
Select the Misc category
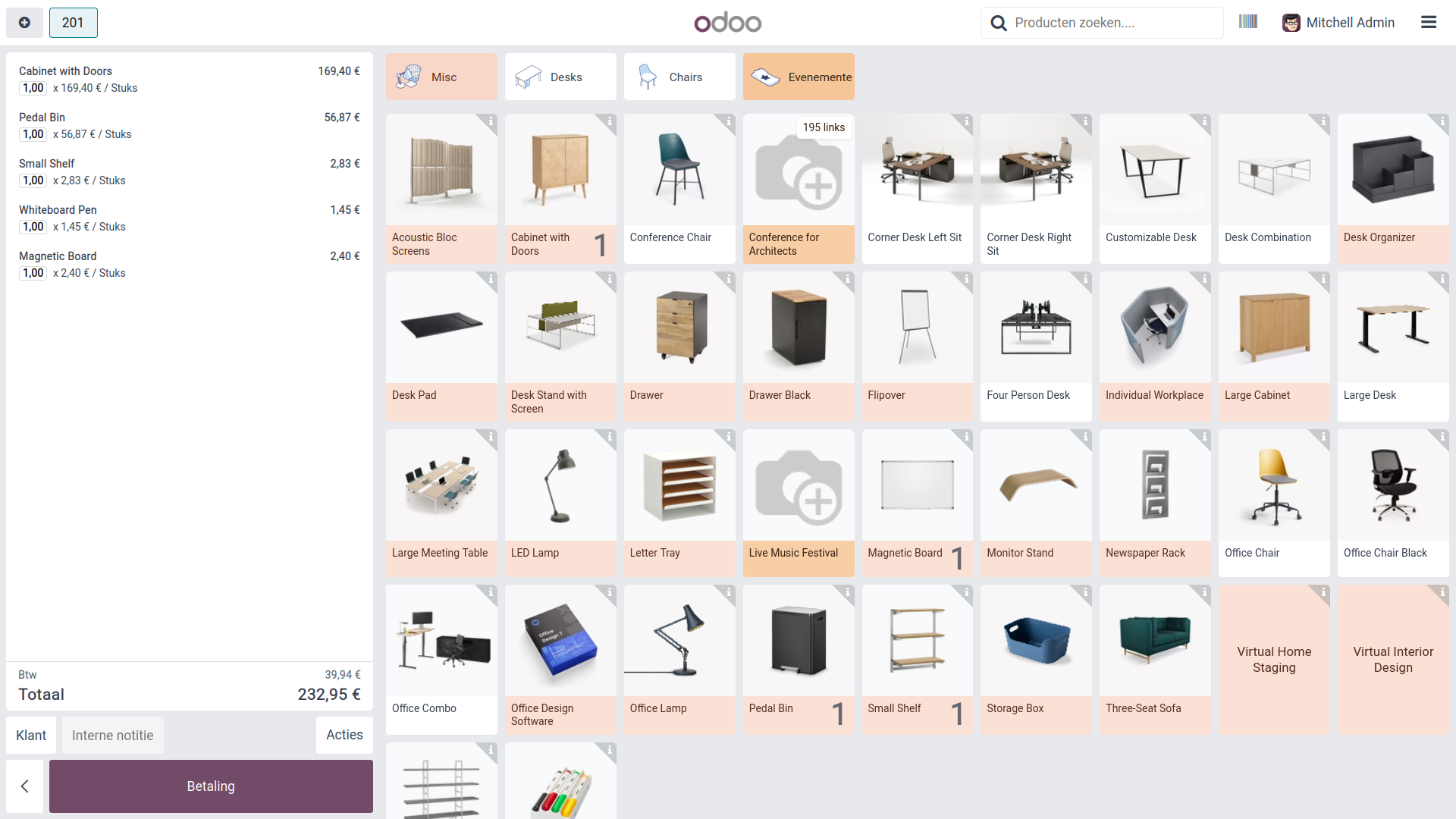coord(441,77)
